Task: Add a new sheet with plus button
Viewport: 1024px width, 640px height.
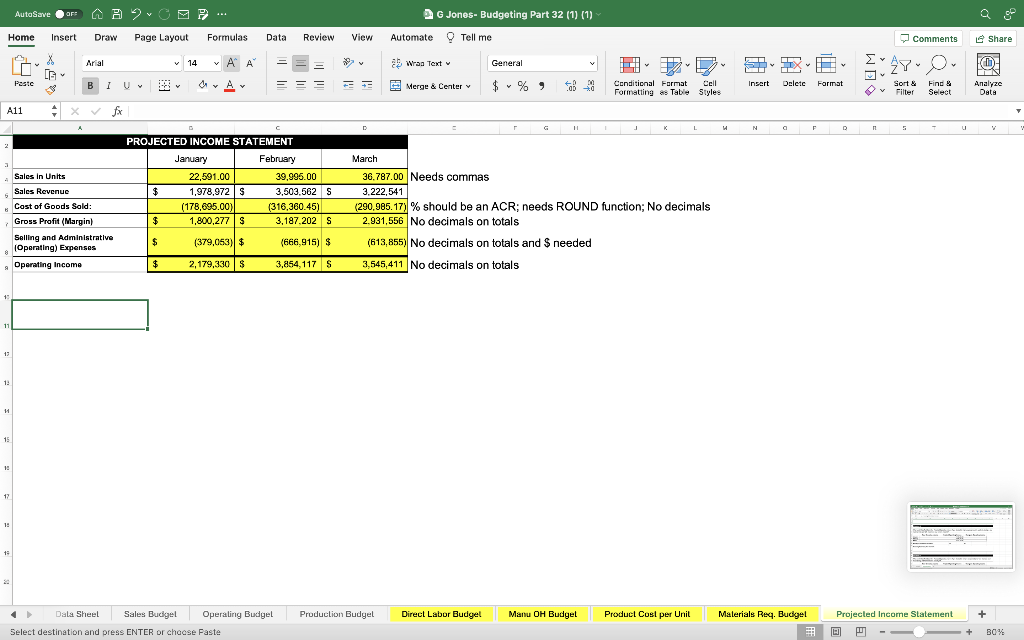Action: [x=982, y=614]
